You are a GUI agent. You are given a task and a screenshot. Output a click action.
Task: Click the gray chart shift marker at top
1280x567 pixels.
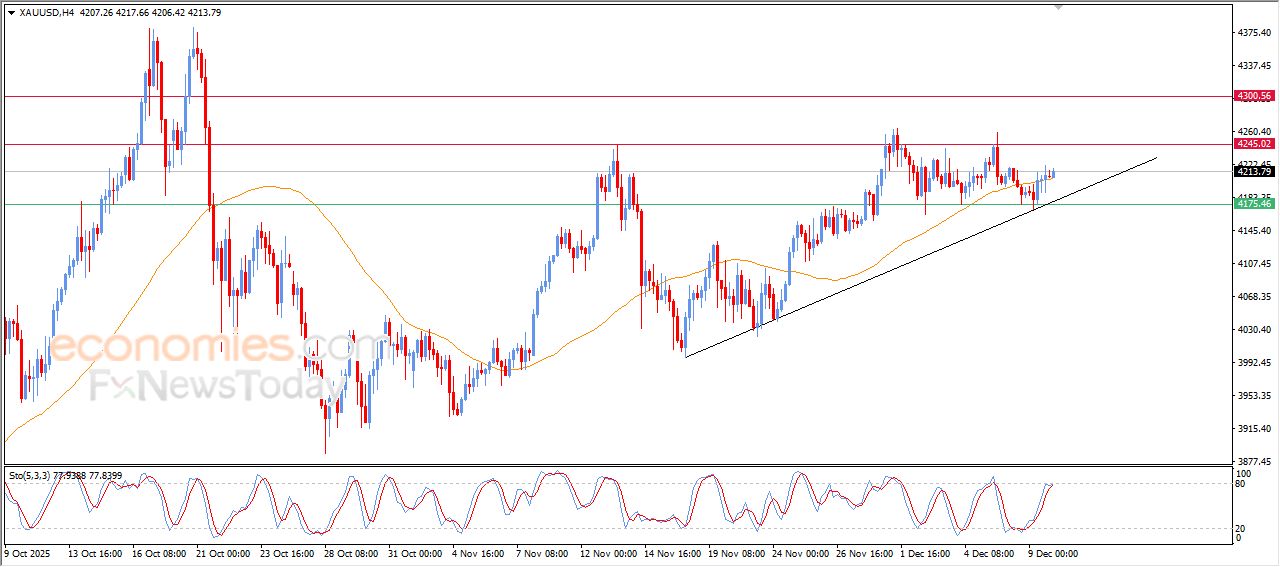pyautogui.click(x=1059, y=7)
